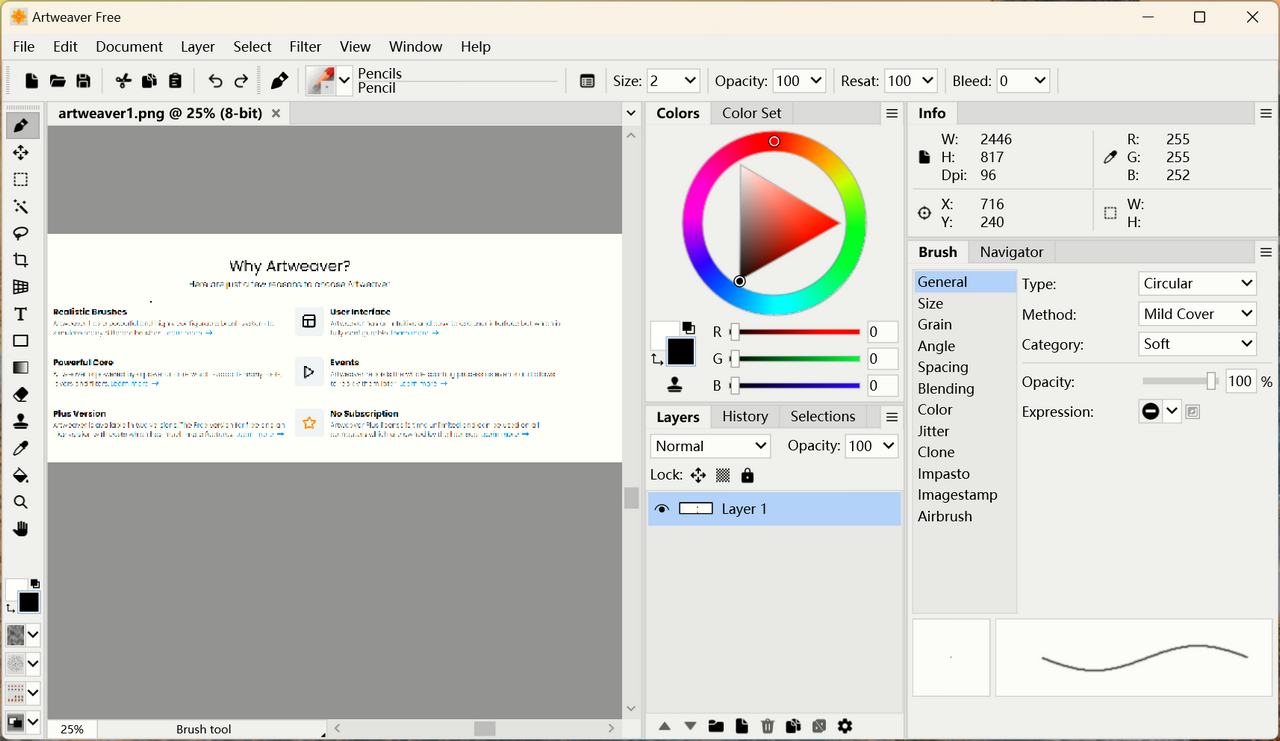This screenshot has width=1280, height=741.
Task: Pick the Eraser tool
Action: click(x=21, y=394)
